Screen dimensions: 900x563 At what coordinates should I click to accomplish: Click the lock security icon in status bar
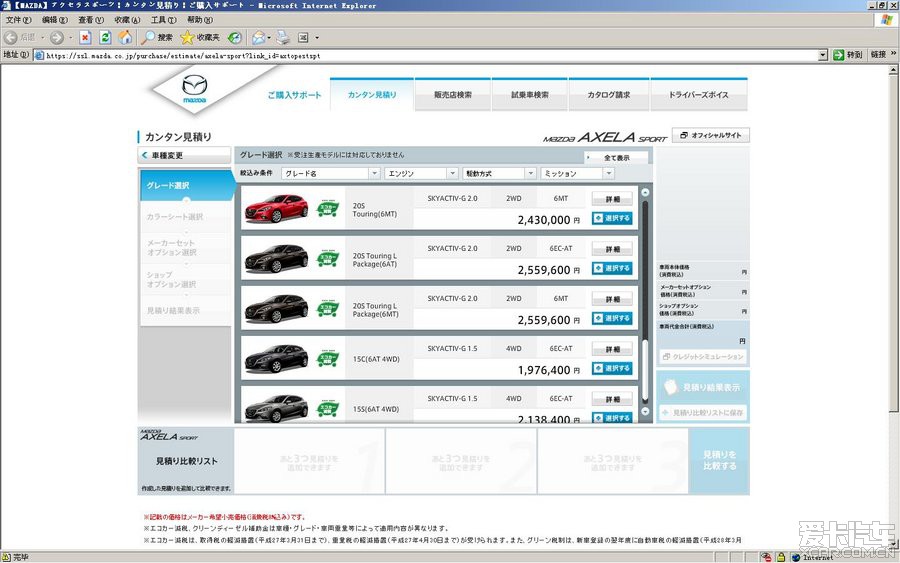[x=780, y=557]
